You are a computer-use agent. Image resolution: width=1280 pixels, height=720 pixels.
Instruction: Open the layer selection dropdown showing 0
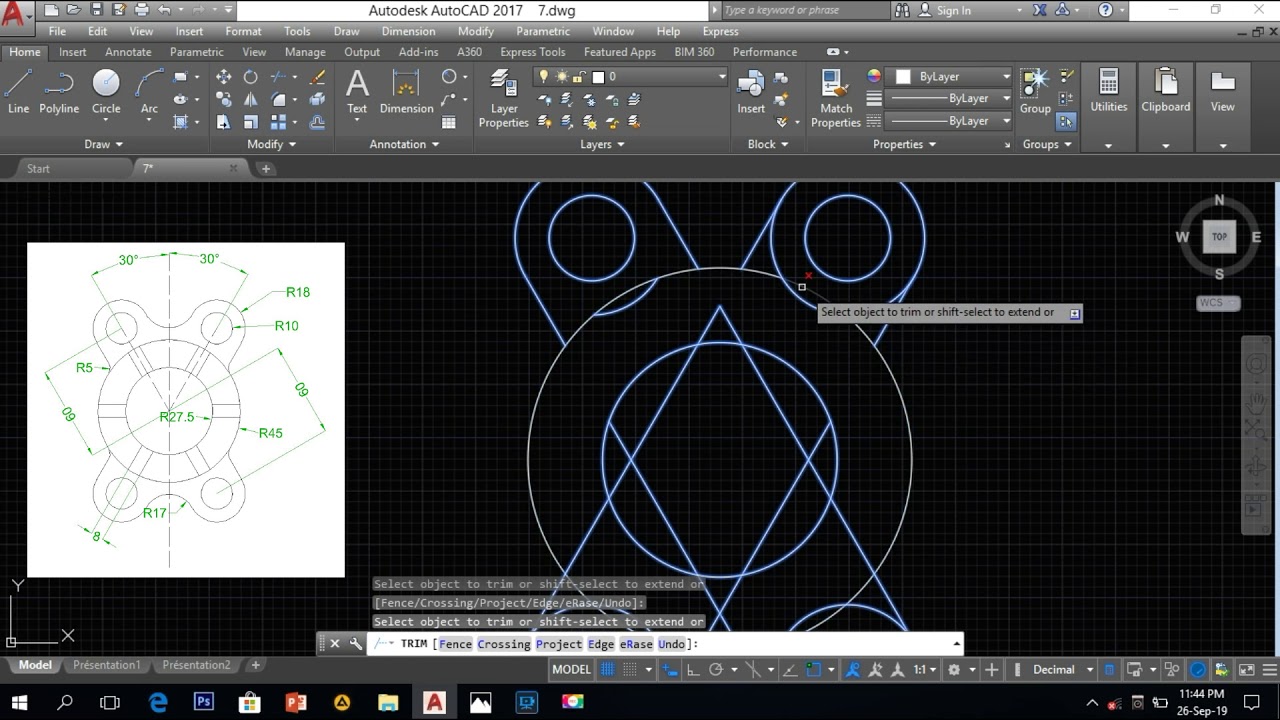630,77
